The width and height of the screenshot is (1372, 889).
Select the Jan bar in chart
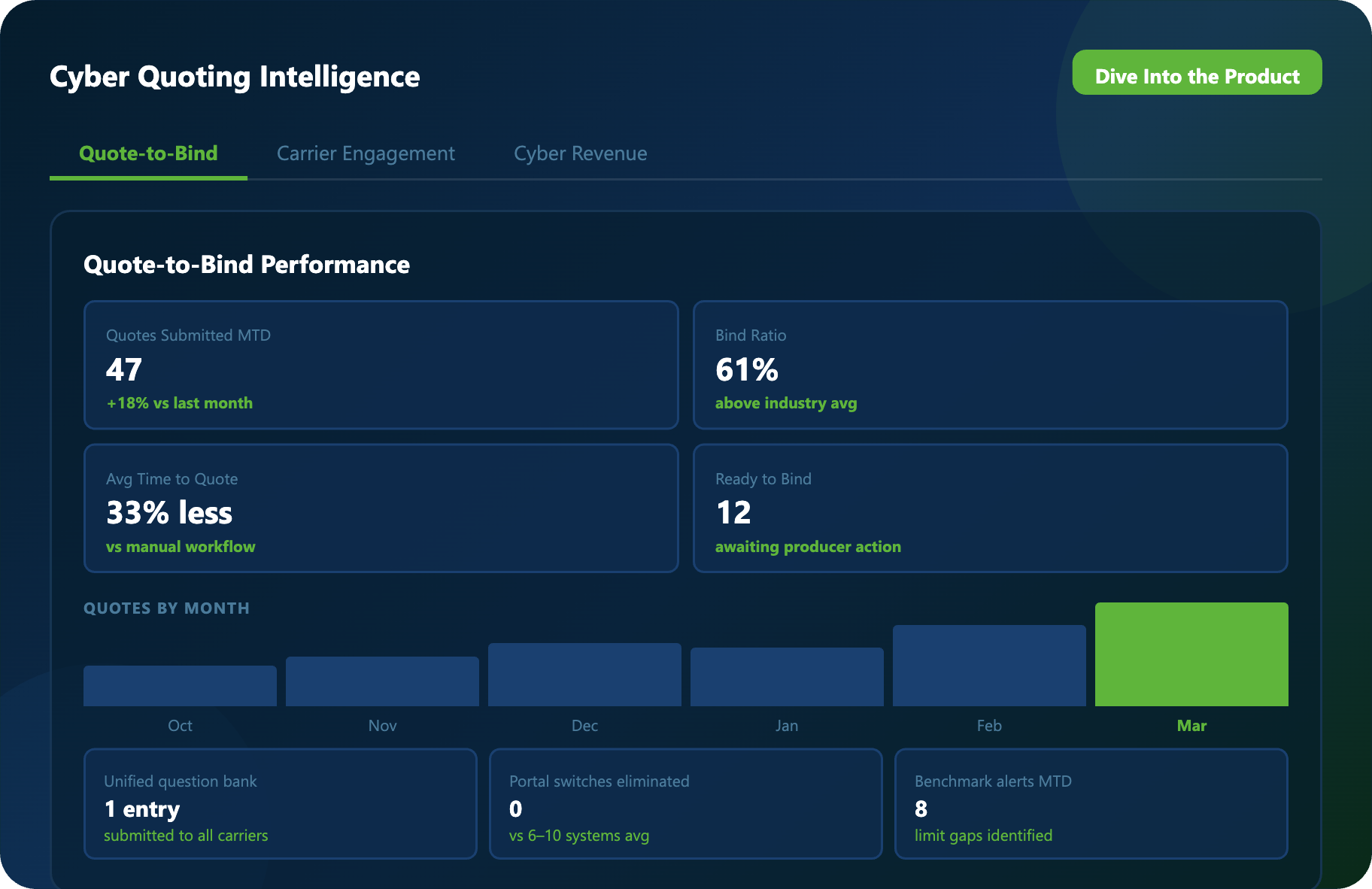click(786, 677)
